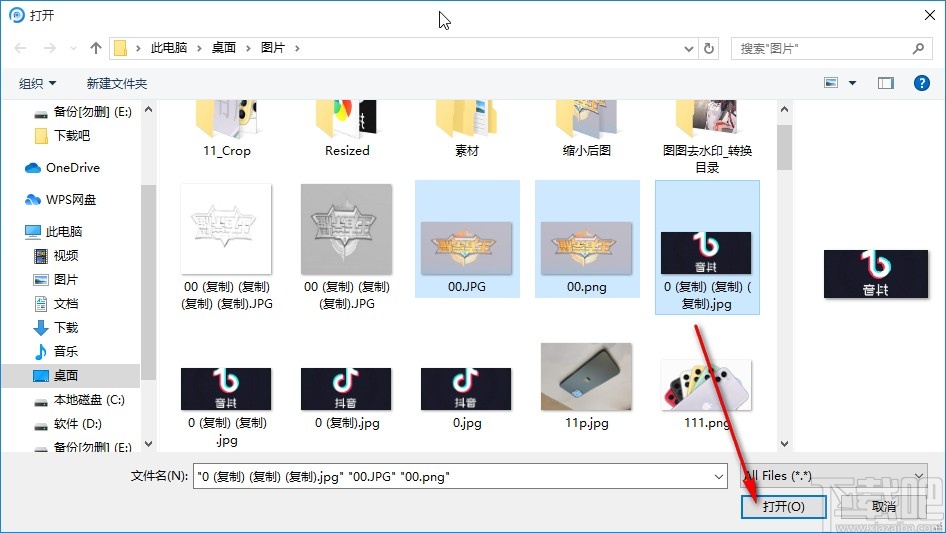Open recent locations dropdown arrow
Viewport: 946px width, 533px height.
(x=73, y=48)
